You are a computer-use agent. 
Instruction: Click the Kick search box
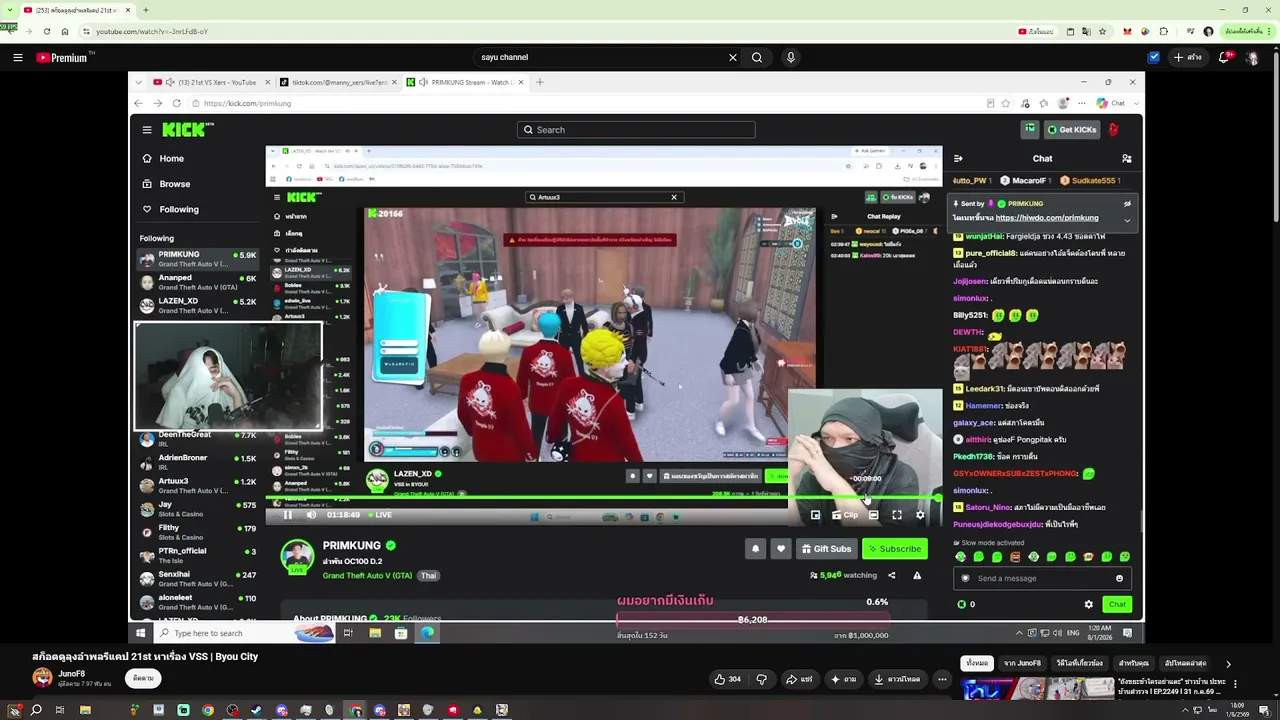click(636, 130)
